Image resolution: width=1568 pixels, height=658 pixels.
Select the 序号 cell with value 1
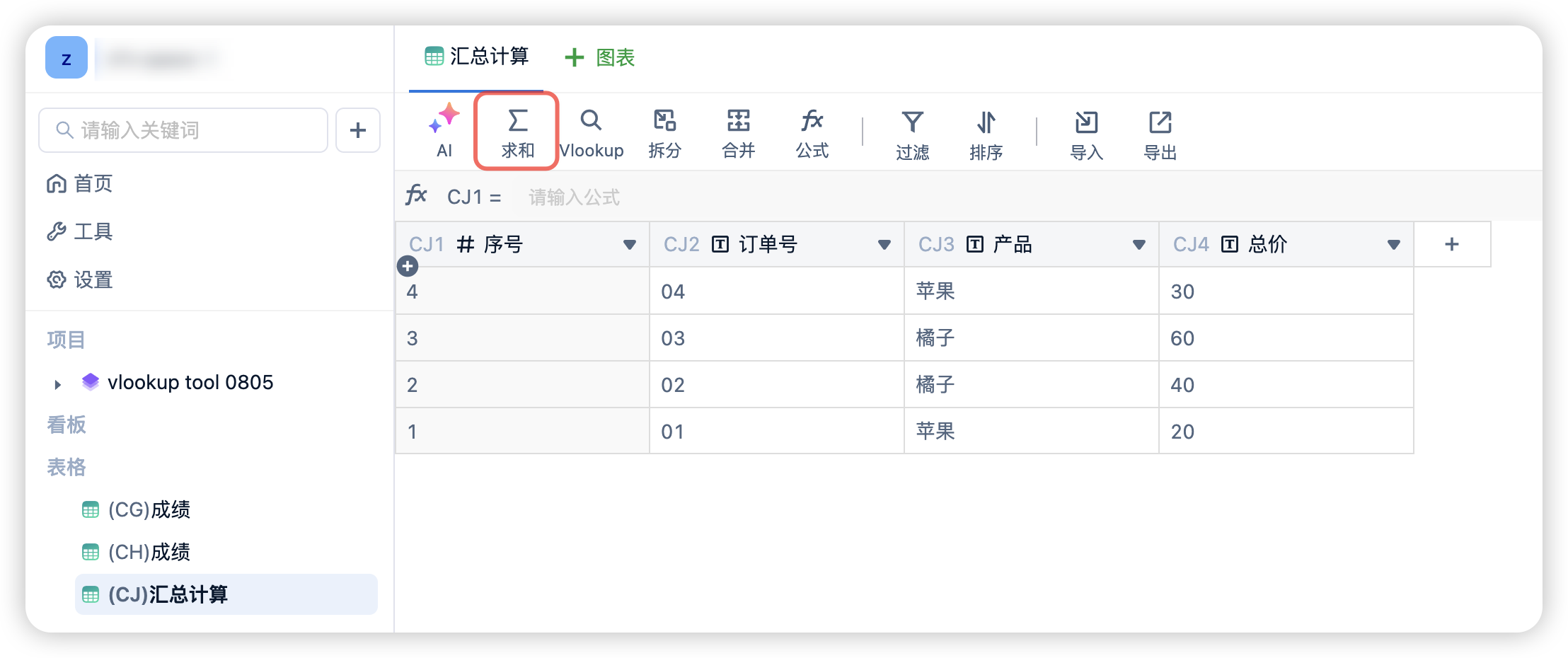pos(522,431)
